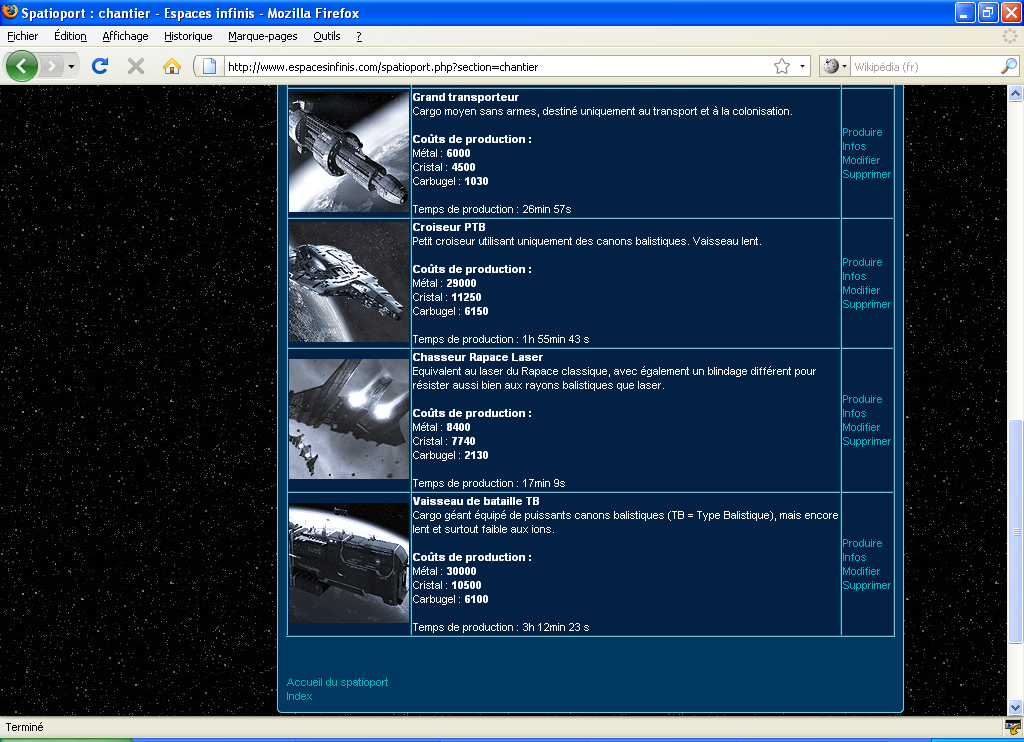Click the Grand transporteur ship image

point(349,152)
